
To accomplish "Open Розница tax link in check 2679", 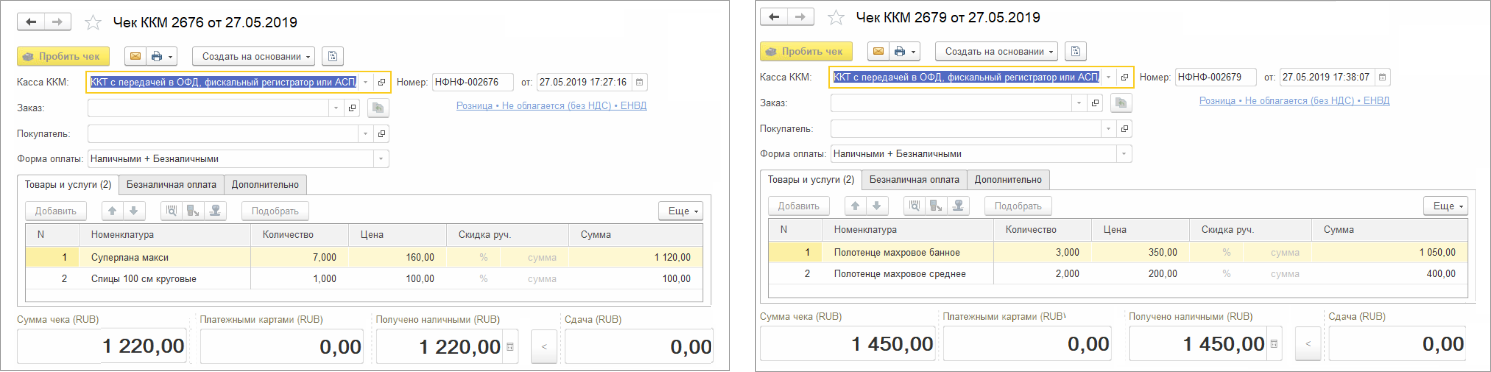I will click(1294, 100).
